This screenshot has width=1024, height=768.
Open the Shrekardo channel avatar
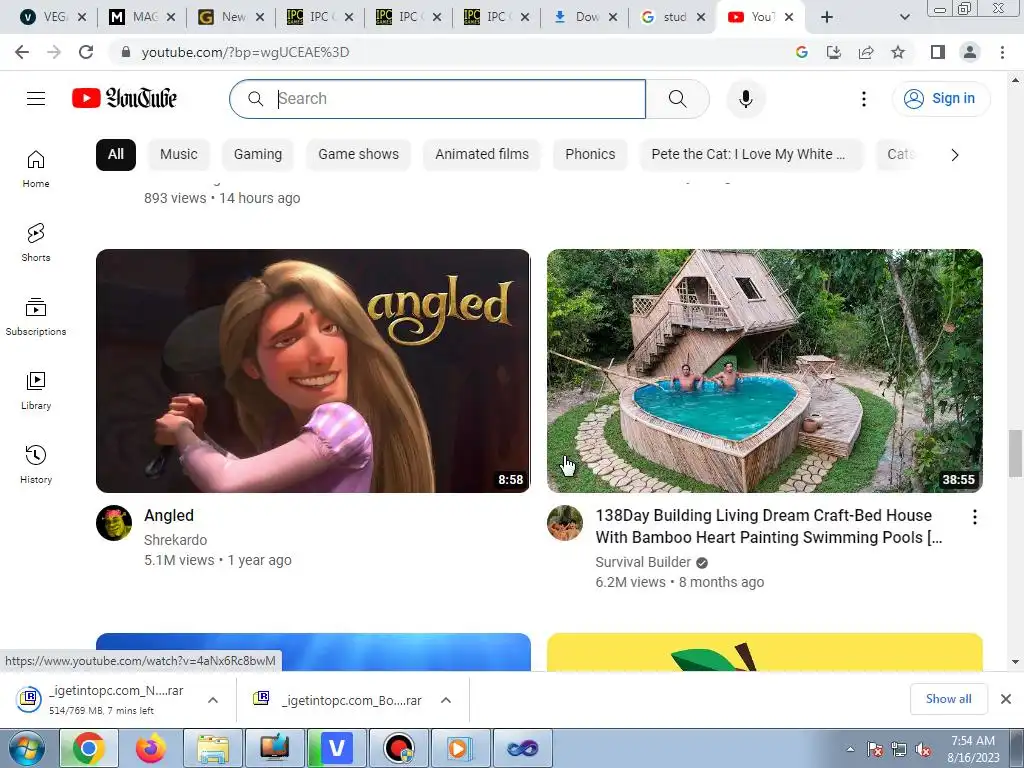[114, 522]
